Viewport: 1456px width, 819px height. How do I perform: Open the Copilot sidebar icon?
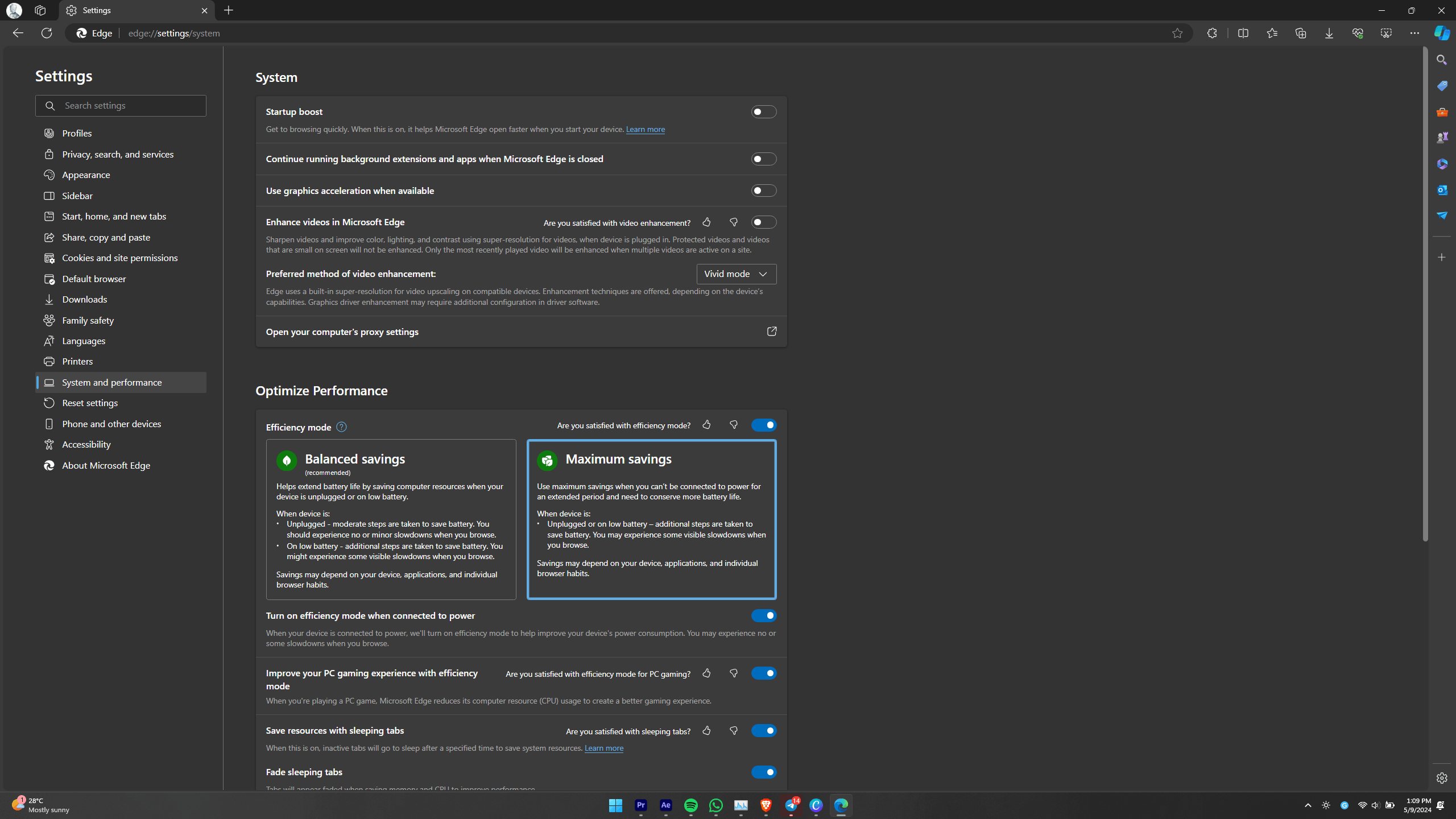click(1441, 33)
